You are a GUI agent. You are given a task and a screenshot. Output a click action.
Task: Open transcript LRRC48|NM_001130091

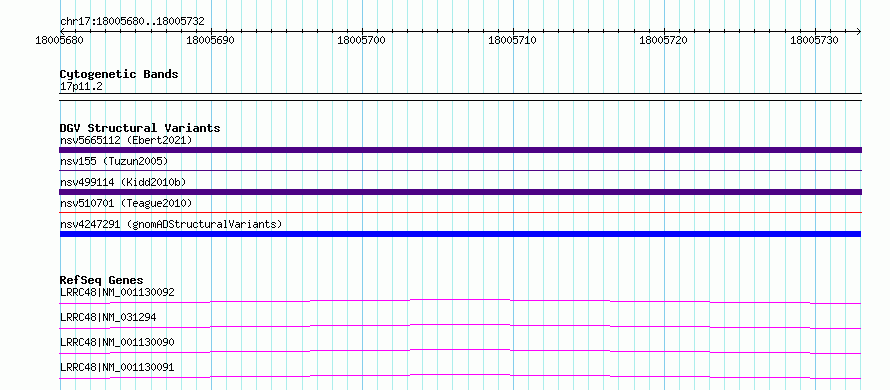(x=117, y=367)
